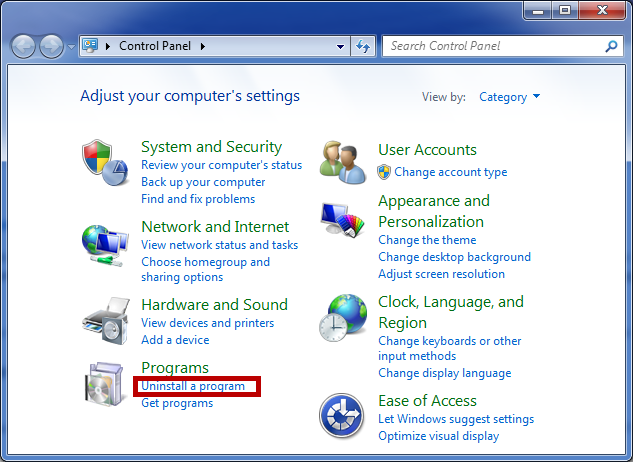
Task: Click the search magnifier icon
Action: (611, 46)
